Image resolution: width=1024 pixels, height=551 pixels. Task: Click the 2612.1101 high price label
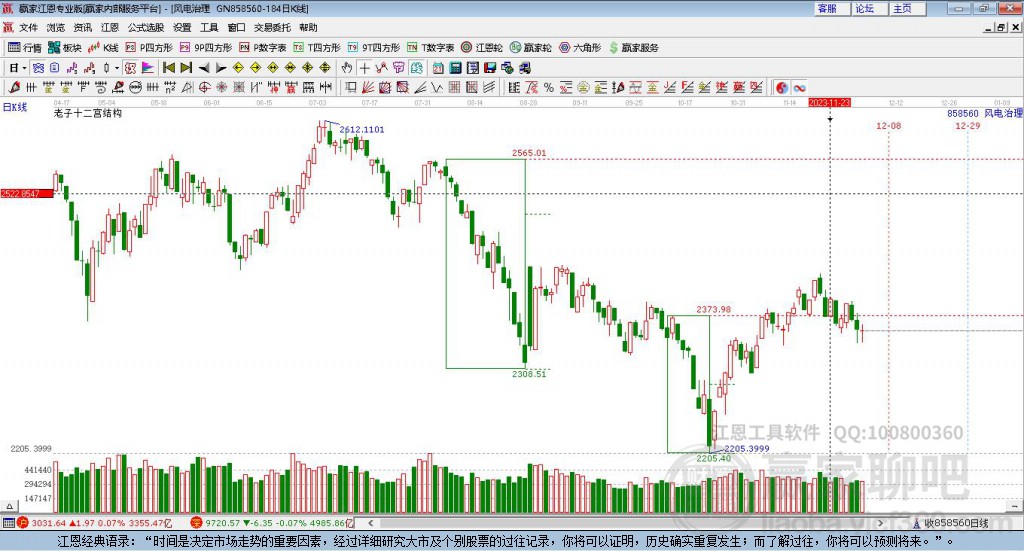tap(362, 129)
